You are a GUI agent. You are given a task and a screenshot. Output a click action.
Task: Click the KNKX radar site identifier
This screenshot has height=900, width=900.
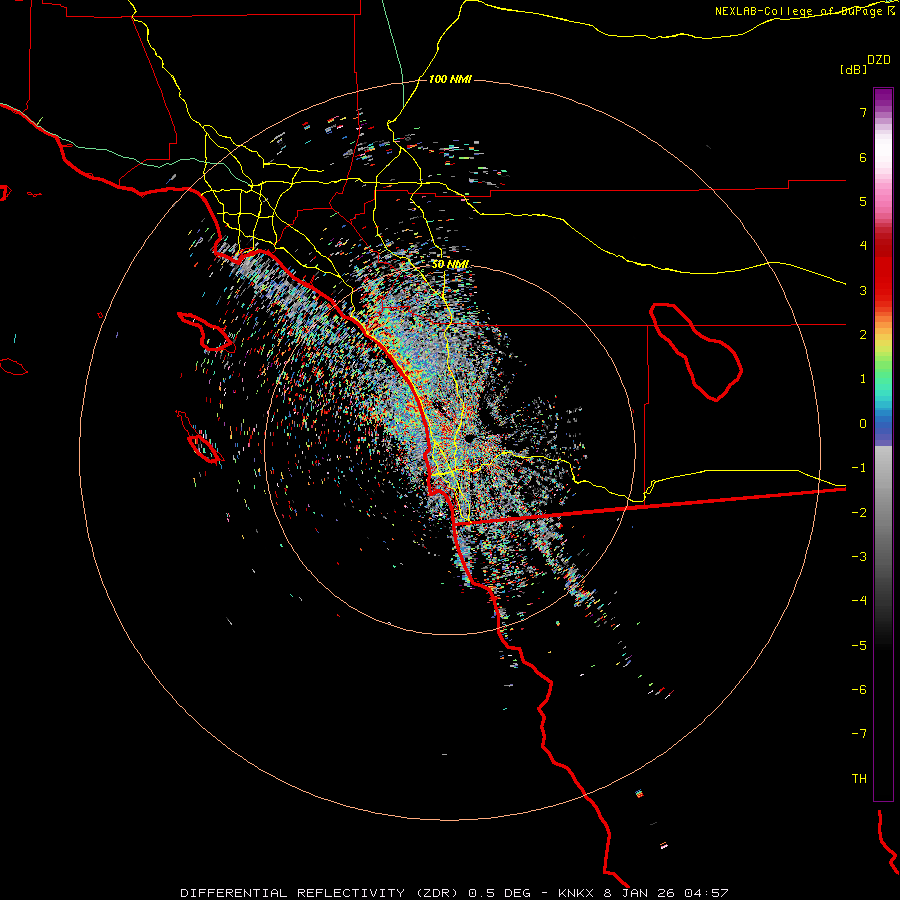click(576, 893)
